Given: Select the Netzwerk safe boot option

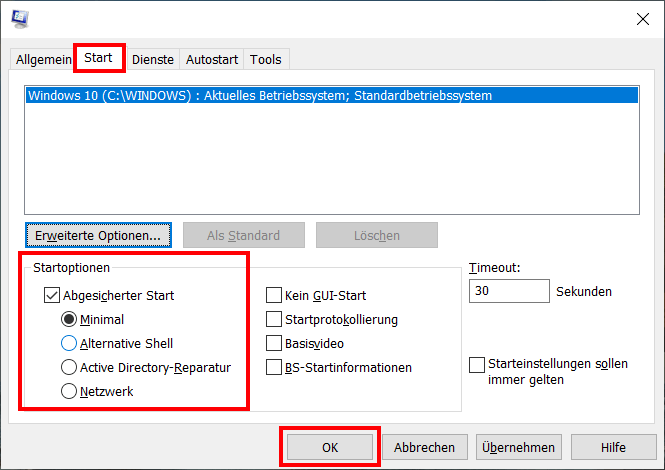Looking at the screenshot, I should point(69,391).
